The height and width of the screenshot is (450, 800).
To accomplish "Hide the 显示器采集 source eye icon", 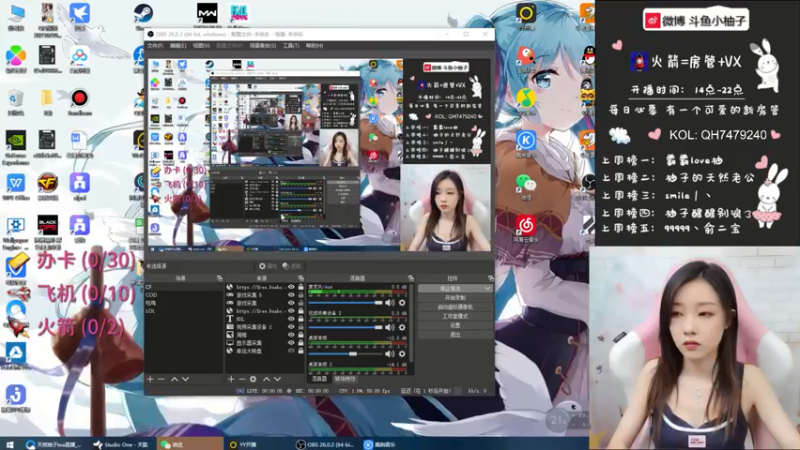I will [291, 343].
